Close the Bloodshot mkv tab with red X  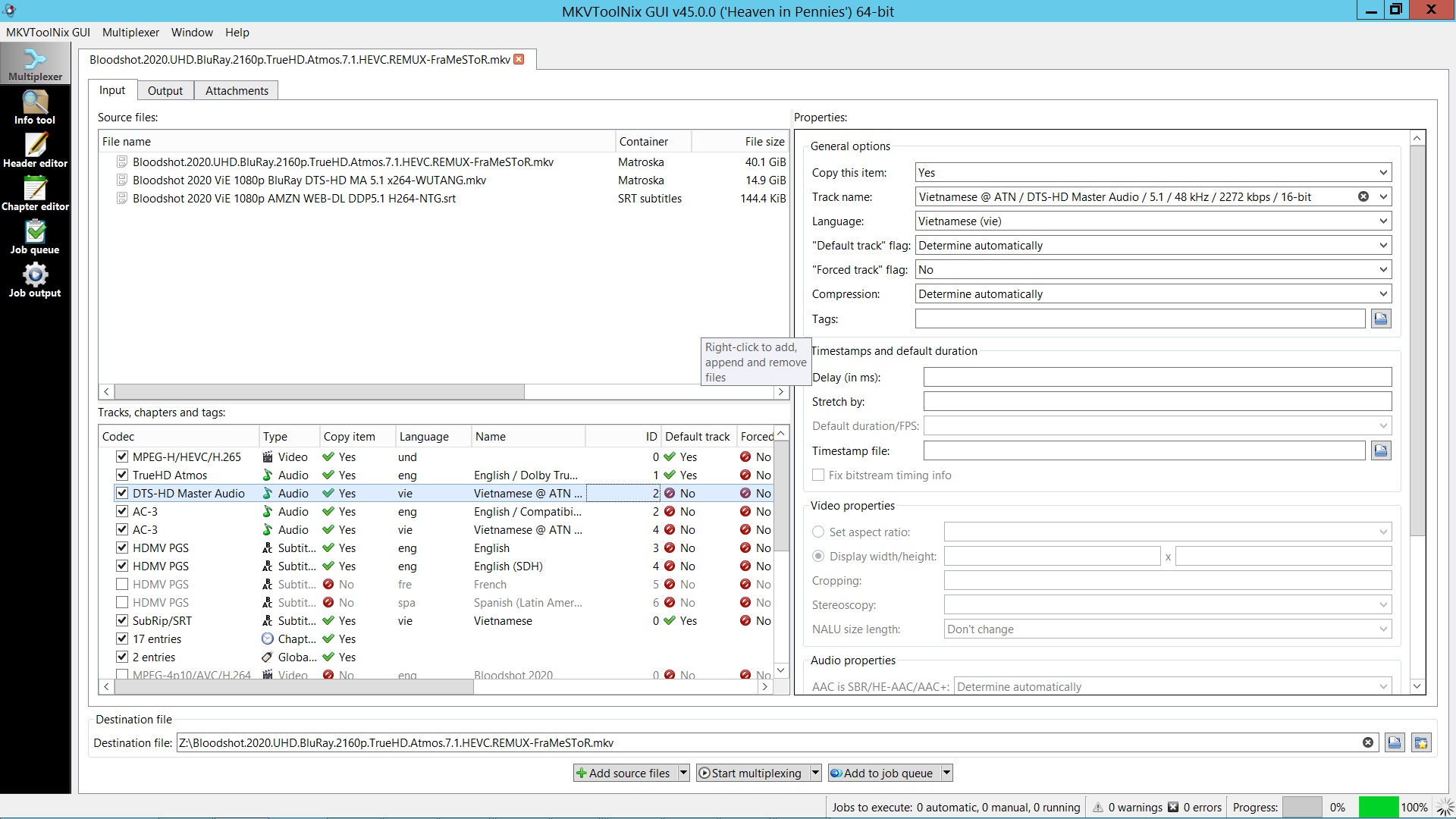[x=519, y=59]
